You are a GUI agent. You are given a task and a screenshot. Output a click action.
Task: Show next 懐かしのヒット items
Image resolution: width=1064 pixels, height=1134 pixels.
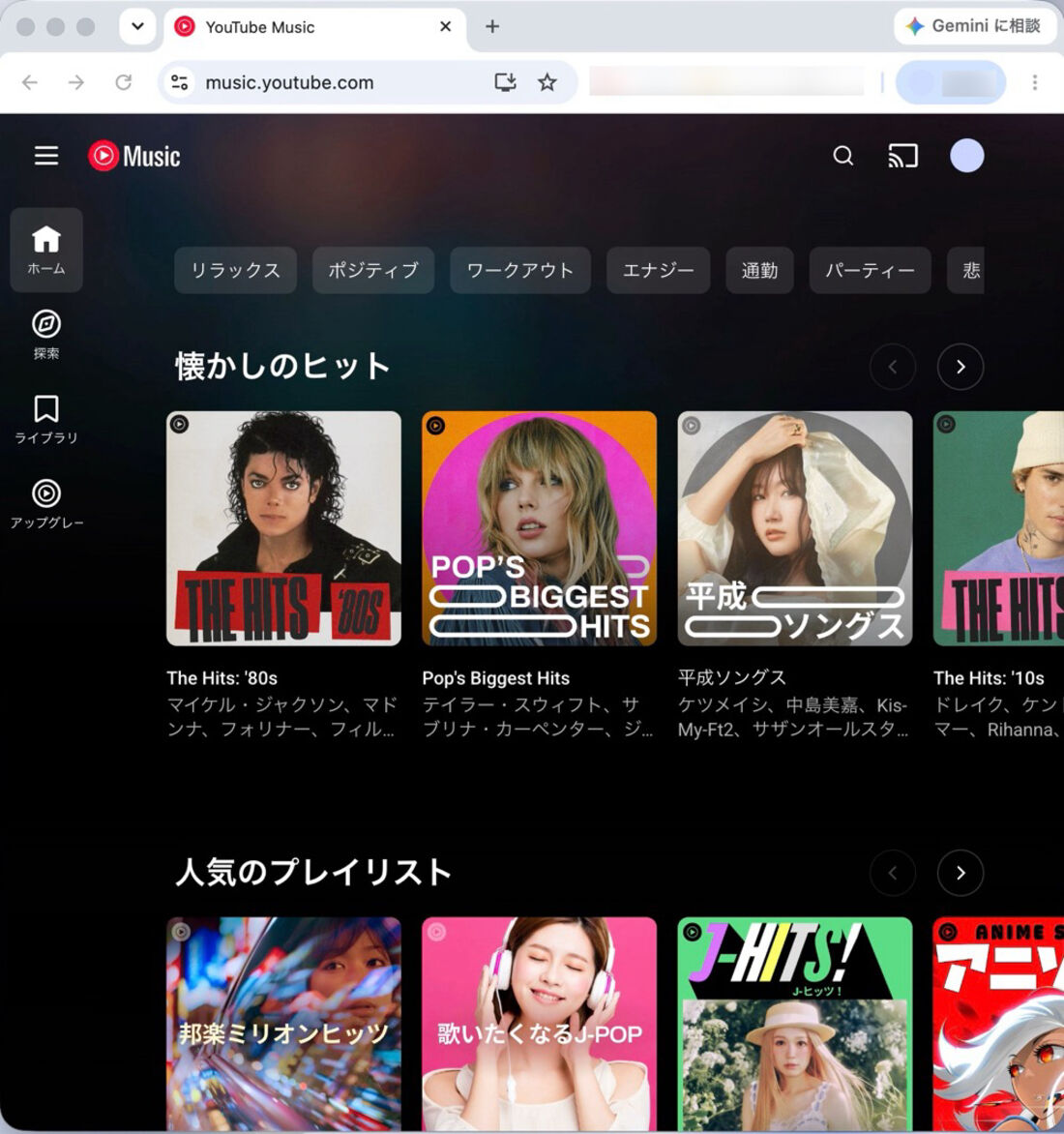pyautogui.click(x=960, y=368)
